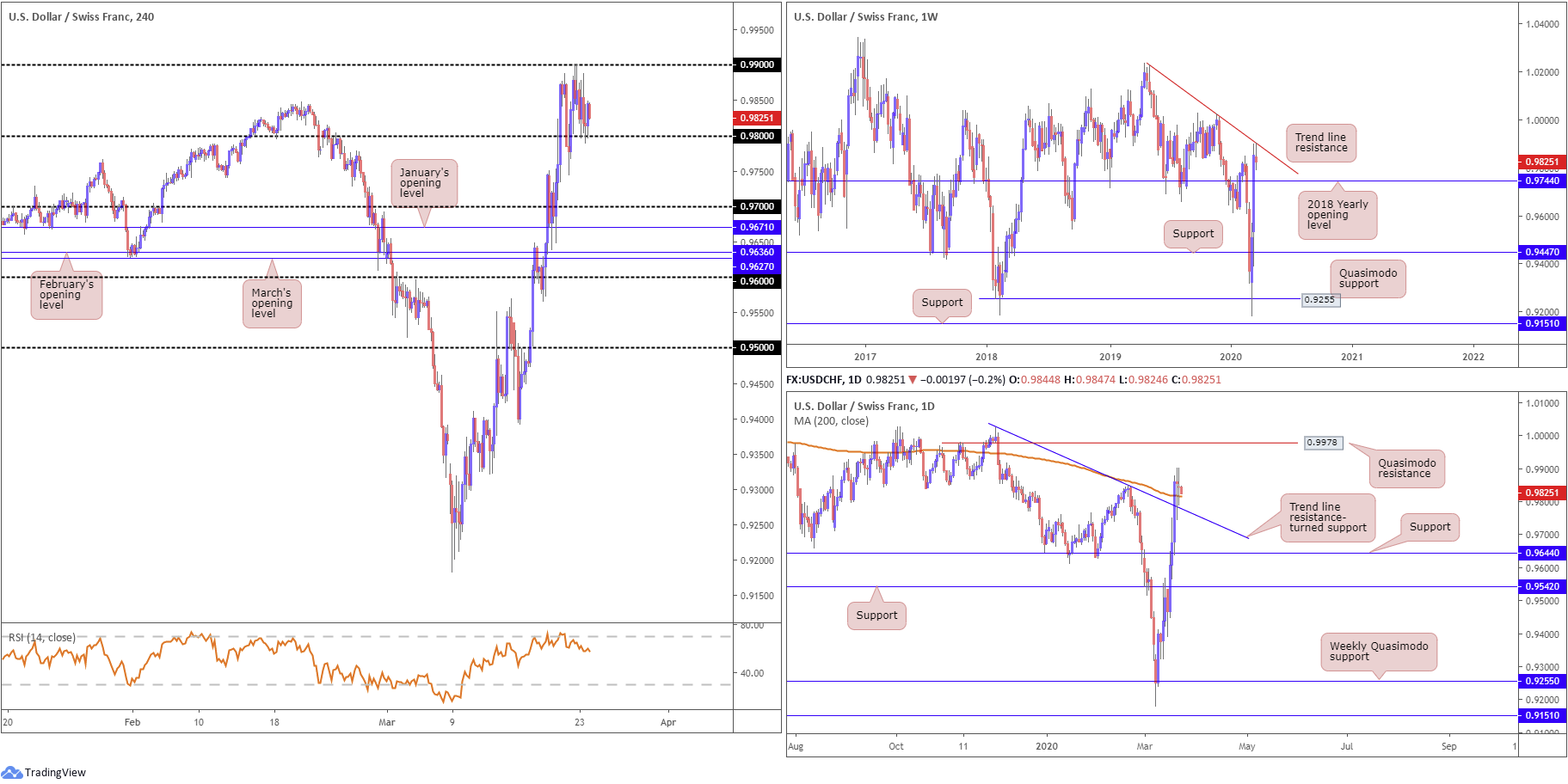The height and width of the screenshot is (784, 1568).
Task: Click the "January's opening level" callout
Action: [x=424, y=183]
